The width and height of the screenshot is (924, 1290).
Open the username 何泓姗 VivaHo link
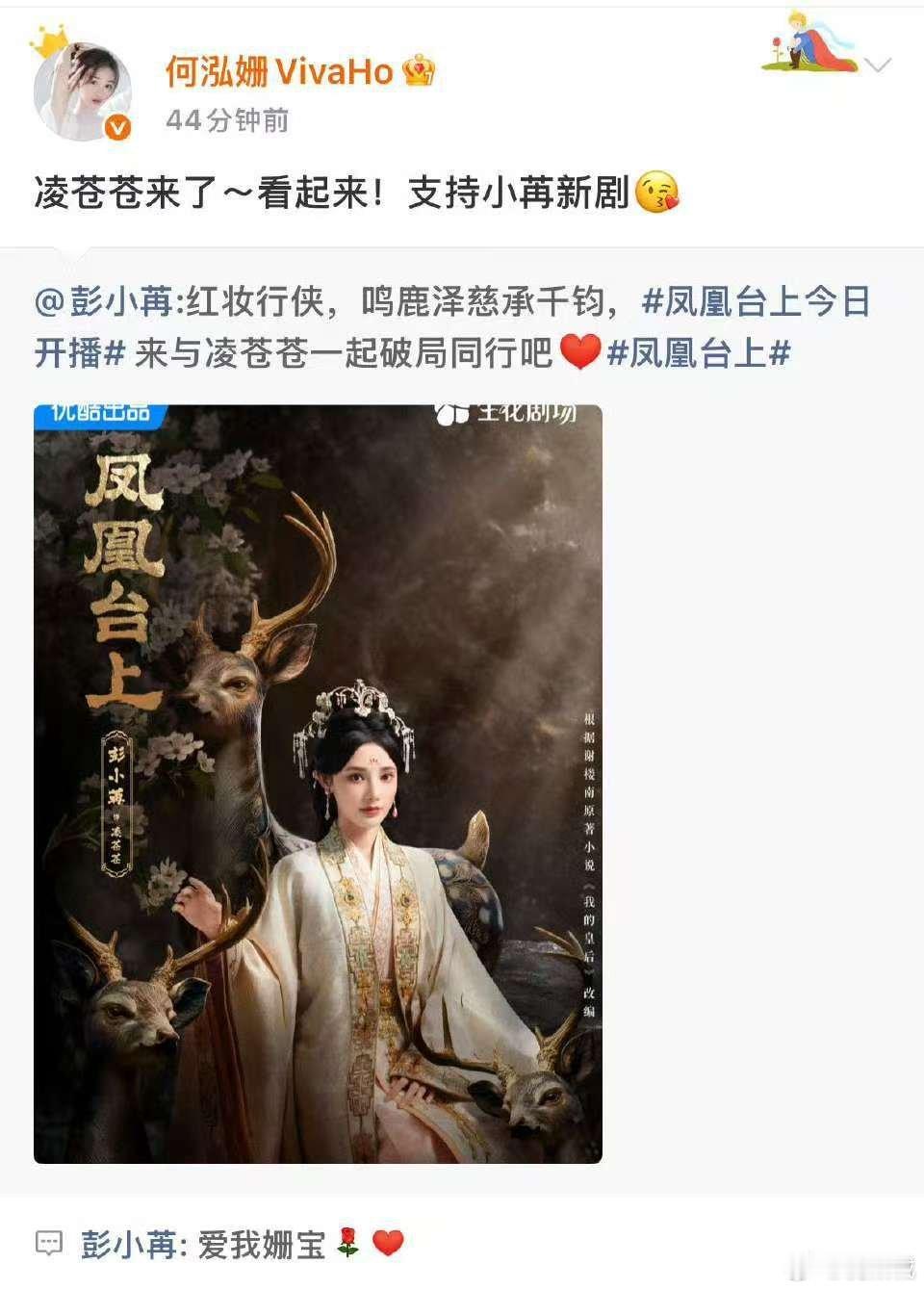279,71
